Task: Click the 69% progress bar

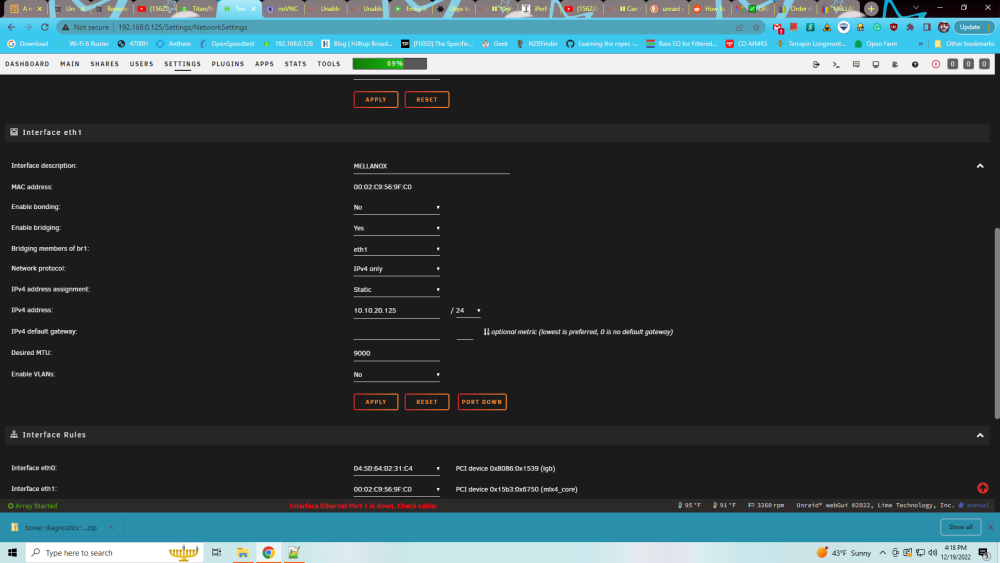Action: click(390, 64)
